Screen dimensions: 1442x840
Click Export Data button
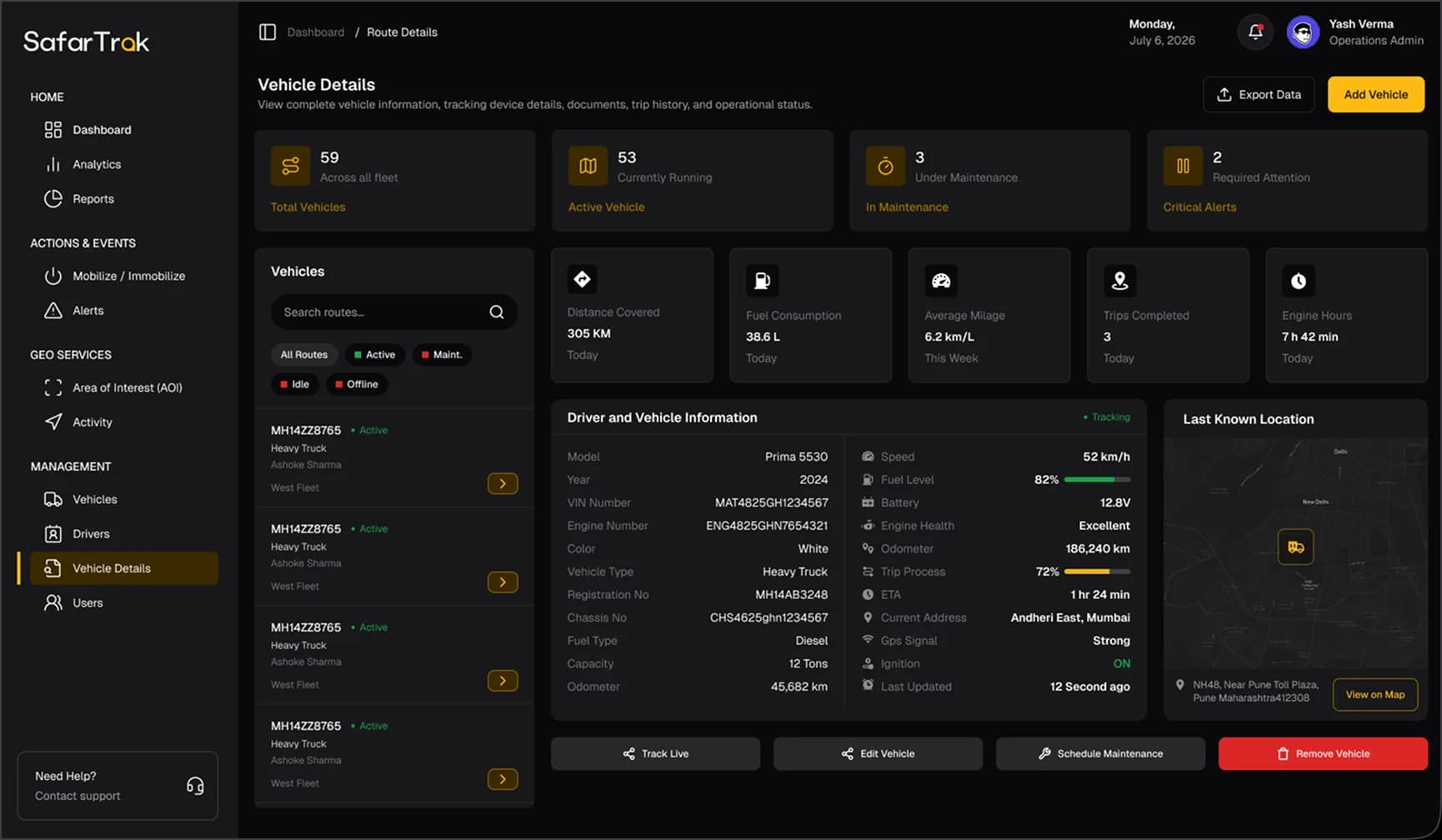[1259, 95]
